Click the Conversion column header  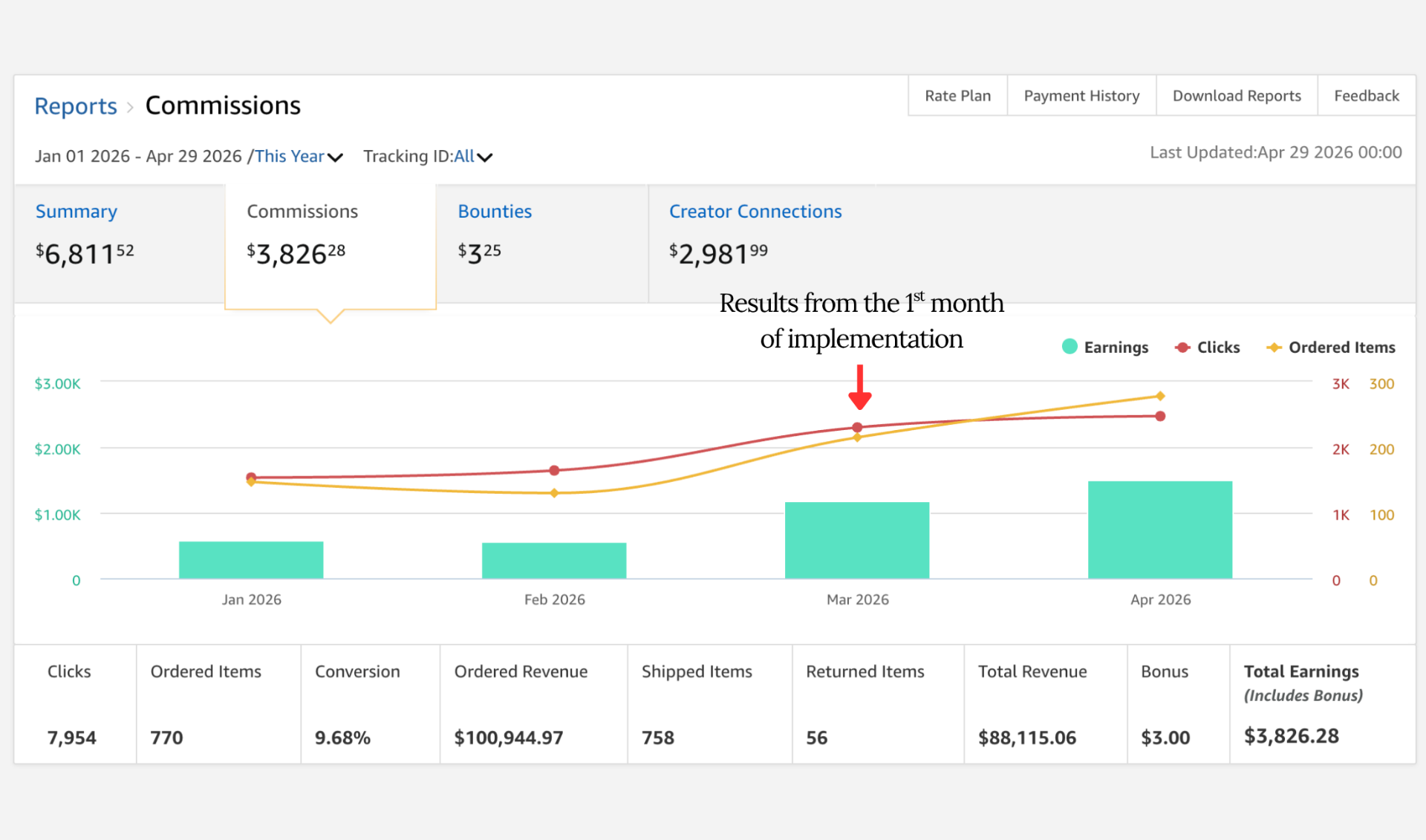point(357,671)
